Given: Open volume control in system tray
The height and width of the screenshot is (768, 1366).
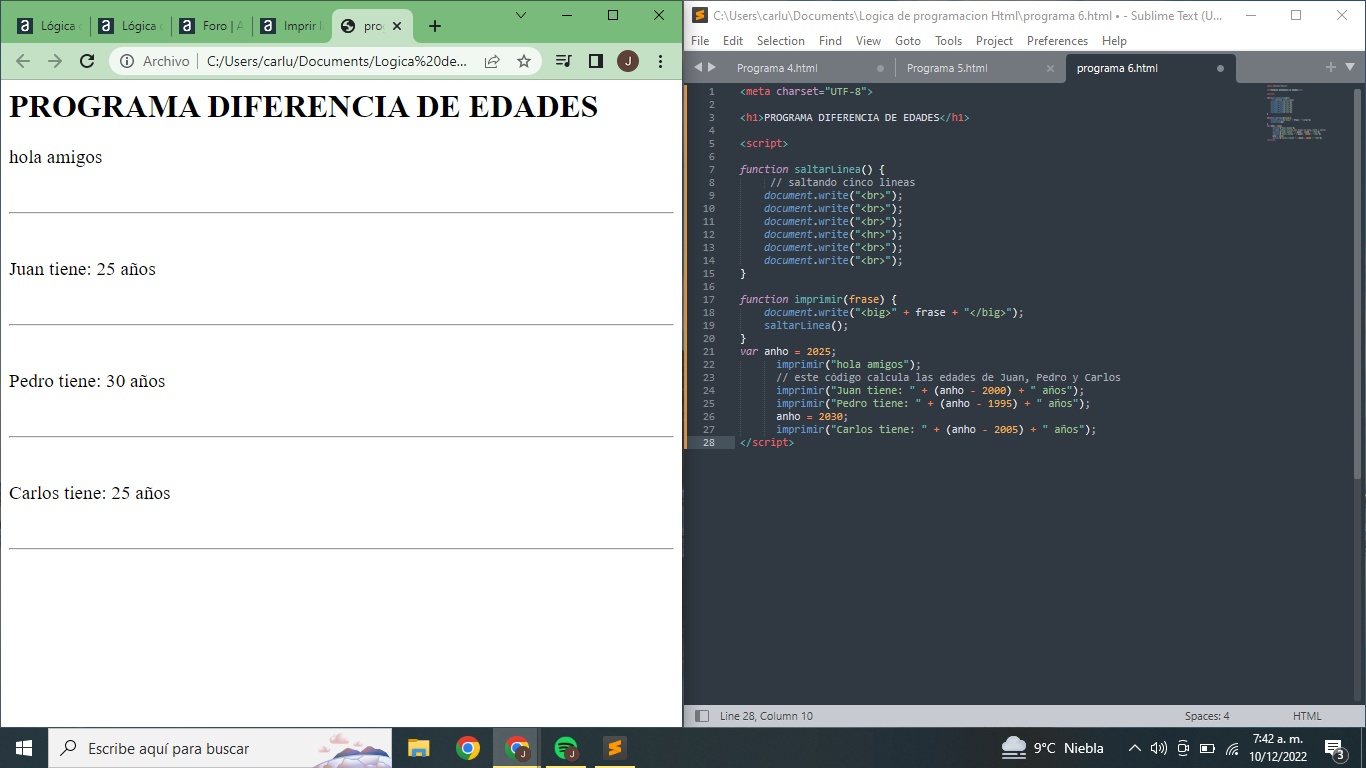Looking at the screenshot, I should [1158, 748].
